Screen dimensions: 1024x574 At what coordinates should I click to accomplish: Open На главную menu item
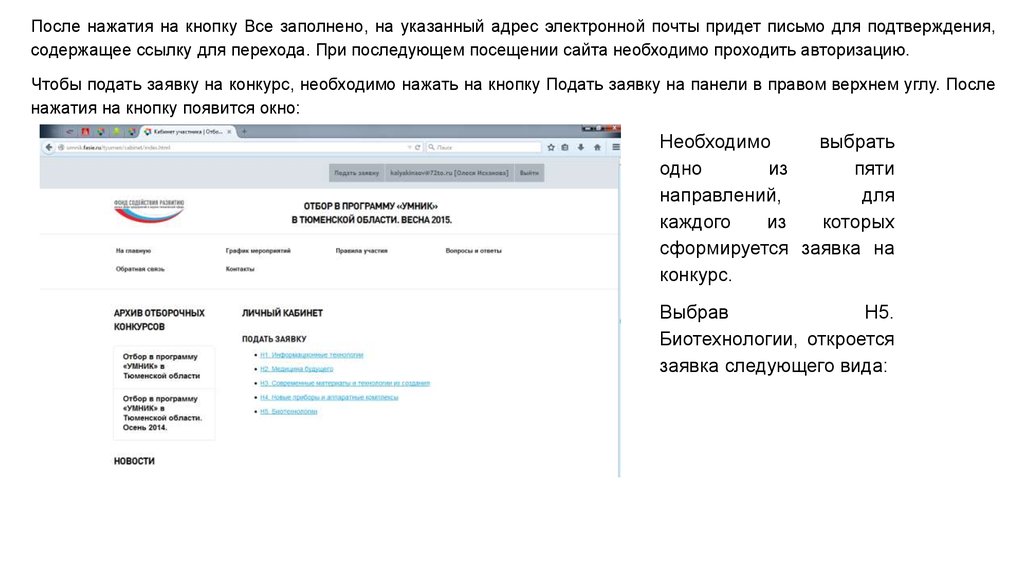[x=133, y=251]
